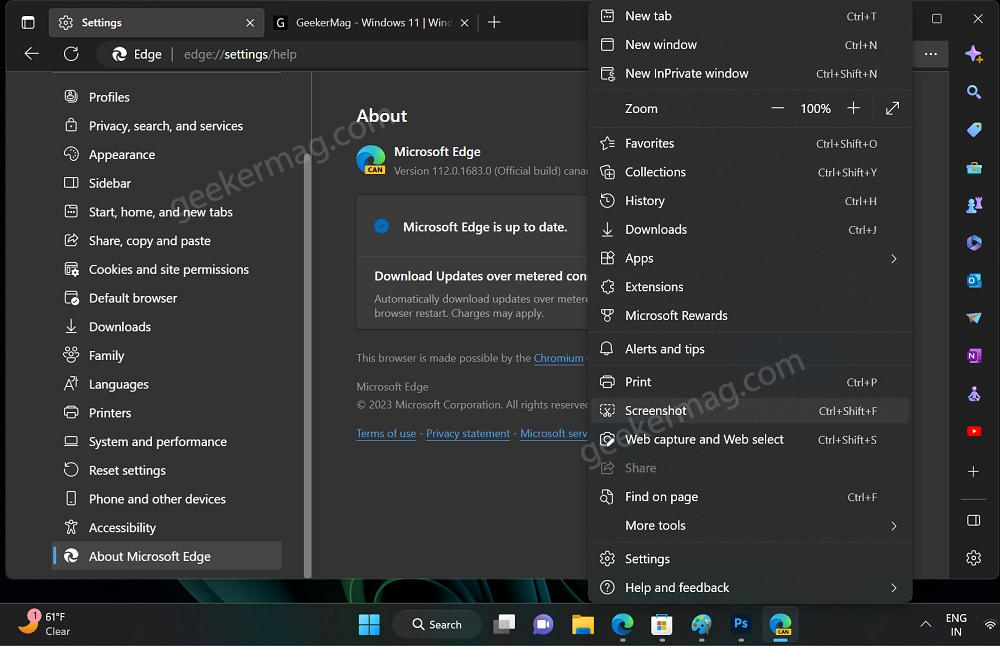Screen dimensions: 1000x647
Task: Click sidebar settings gear icon
Action: [973, 558]
